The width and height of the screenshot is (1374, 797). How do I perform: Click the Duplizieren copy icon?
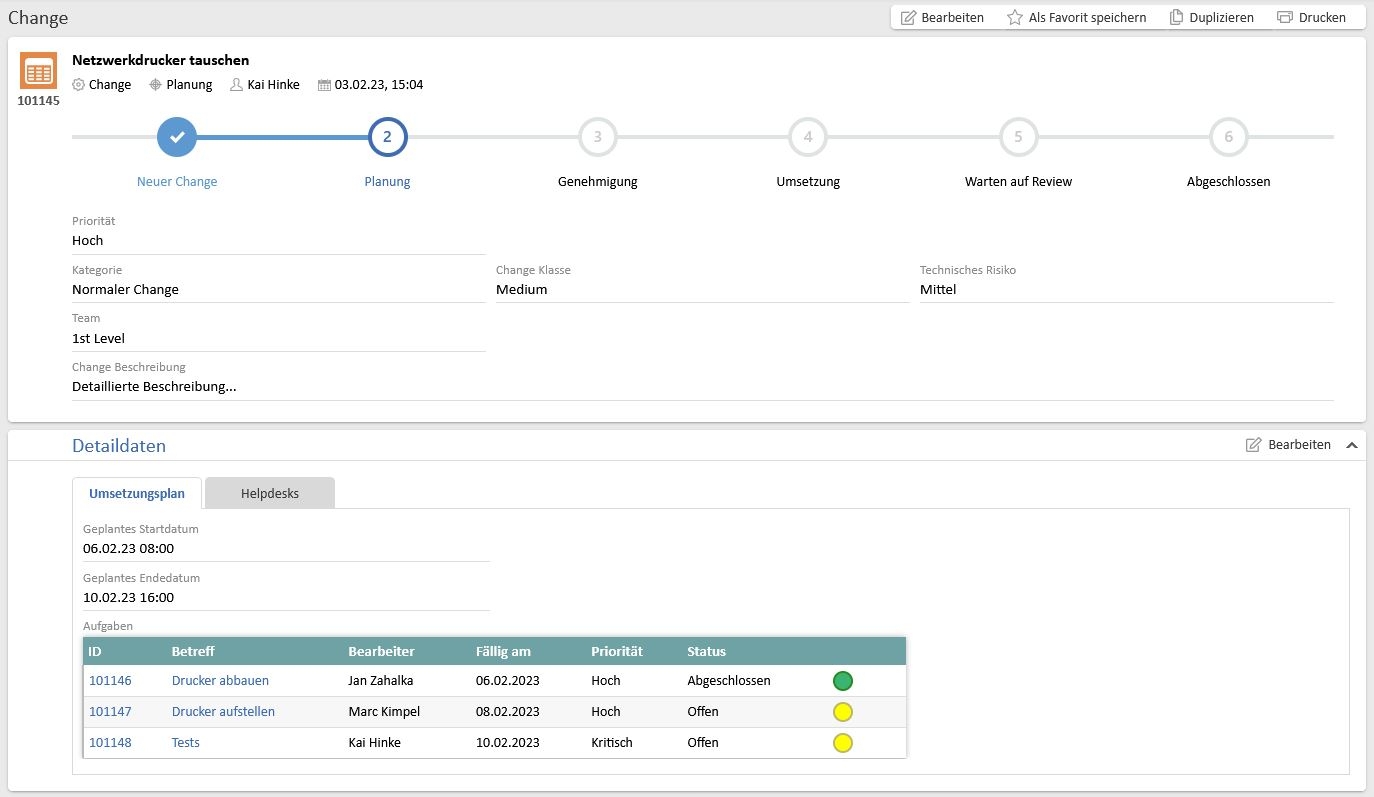tap(1177, 17)
